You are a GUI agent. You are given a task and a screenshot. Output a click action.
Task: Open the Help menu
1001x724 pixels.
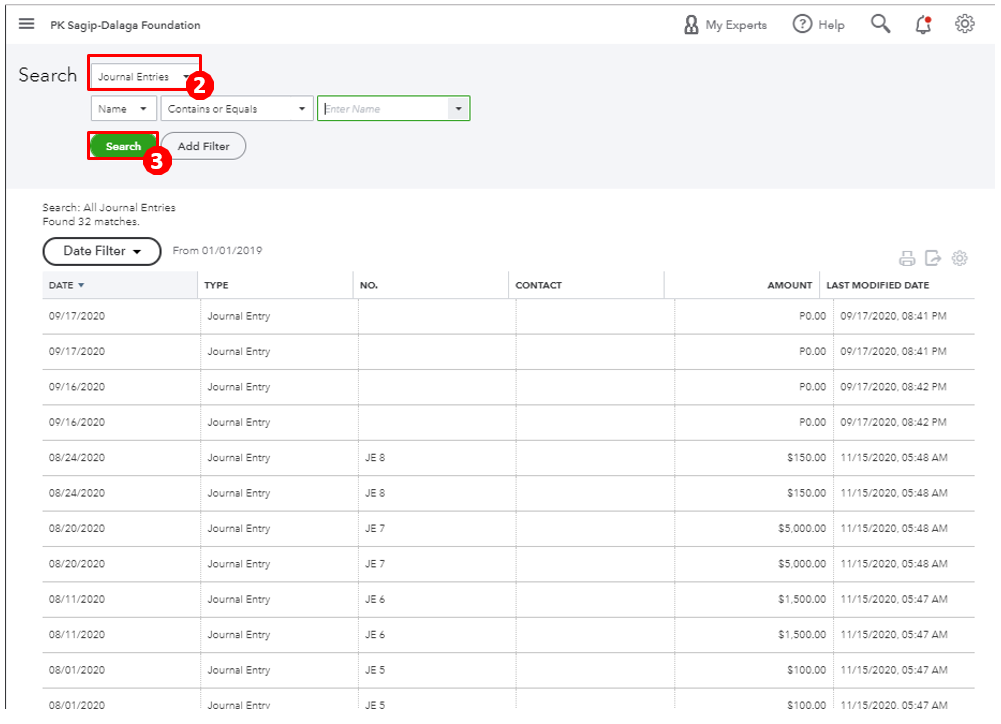[x=818, y=25]
